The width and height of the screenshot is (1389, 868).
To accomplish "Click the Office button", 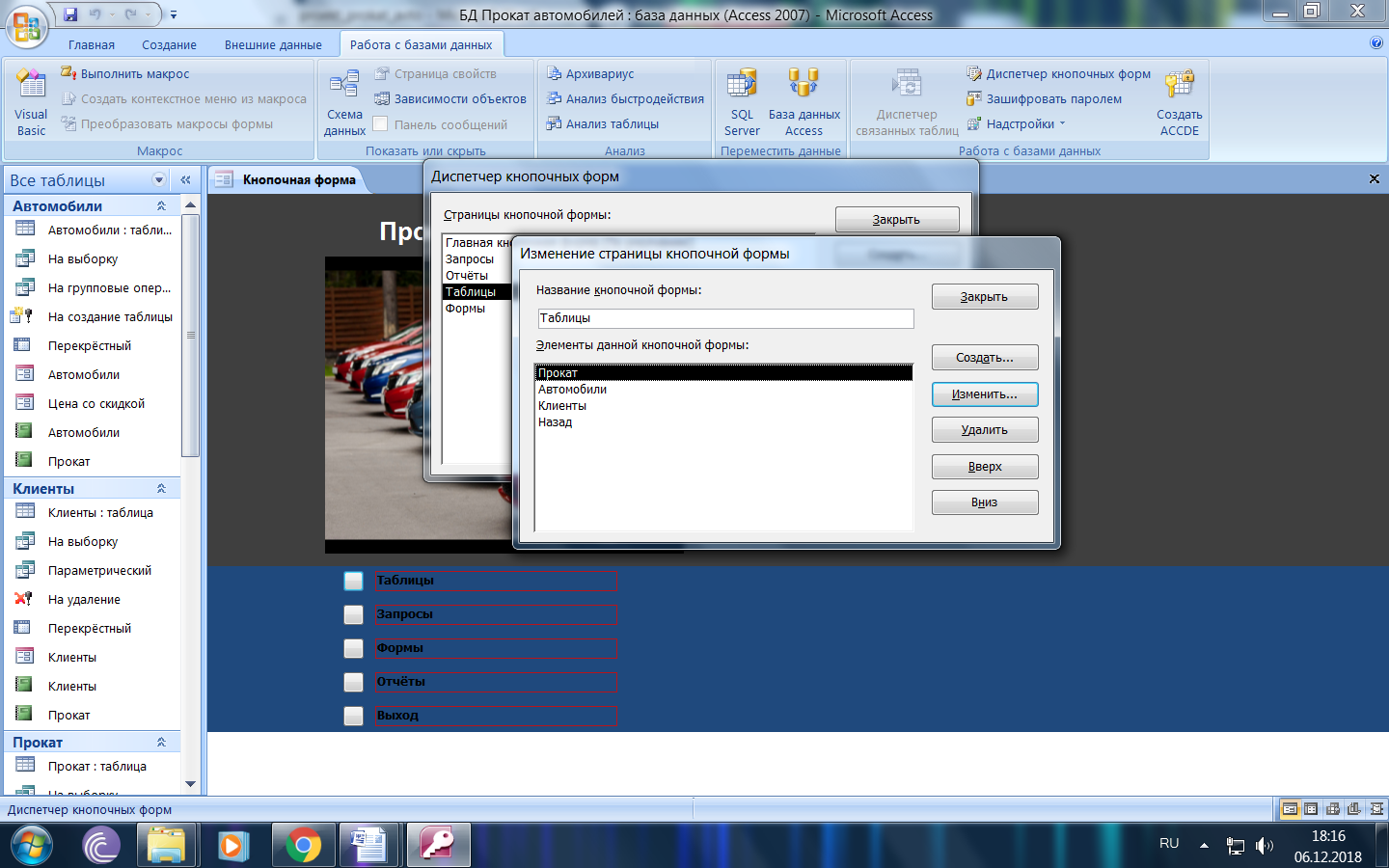I will pyautogui.click(x=27, y=27).
